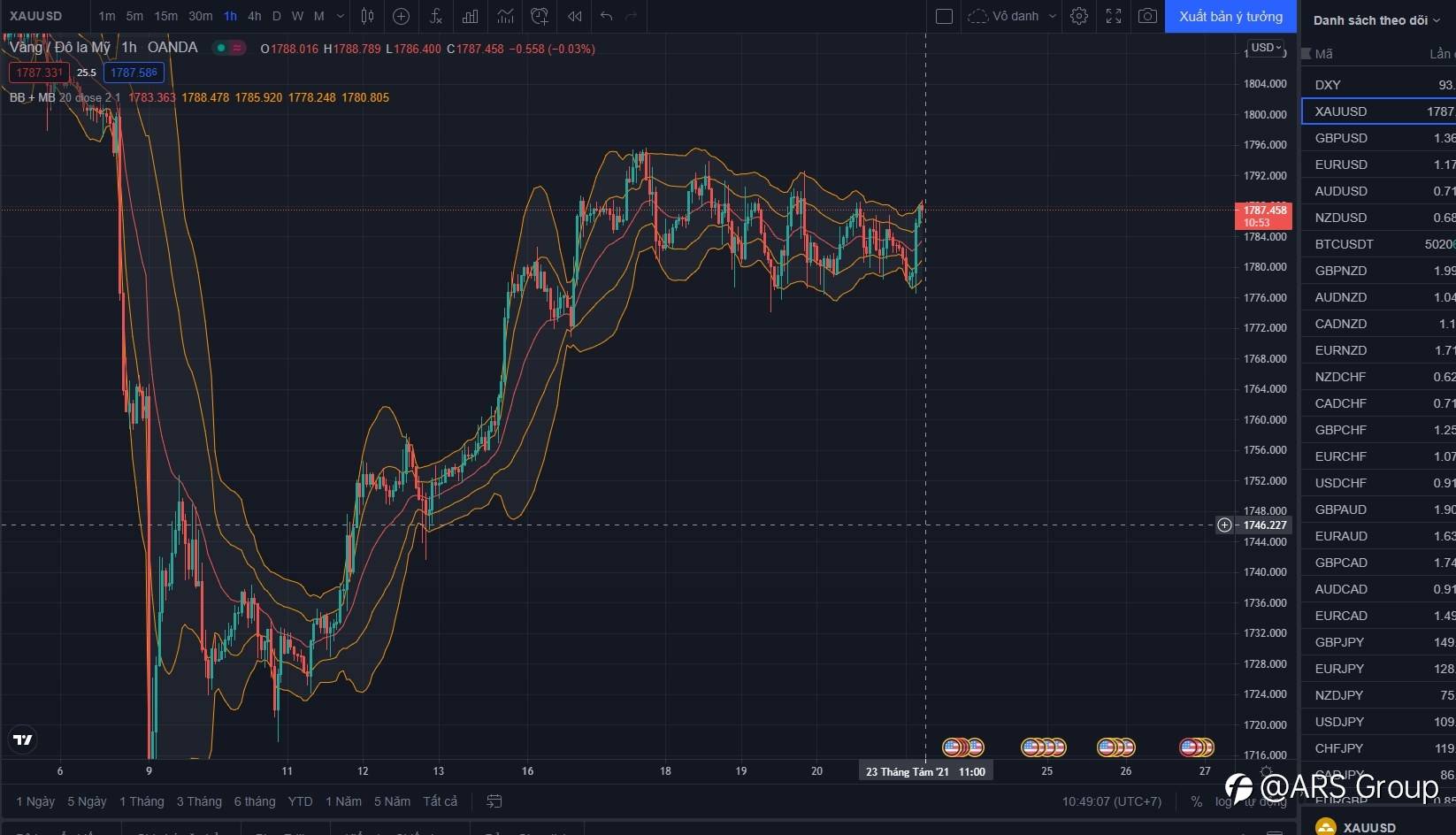Toggle percent scale on the price axis
Screen dimensions: 1456x835
[x=1196, y=801]
